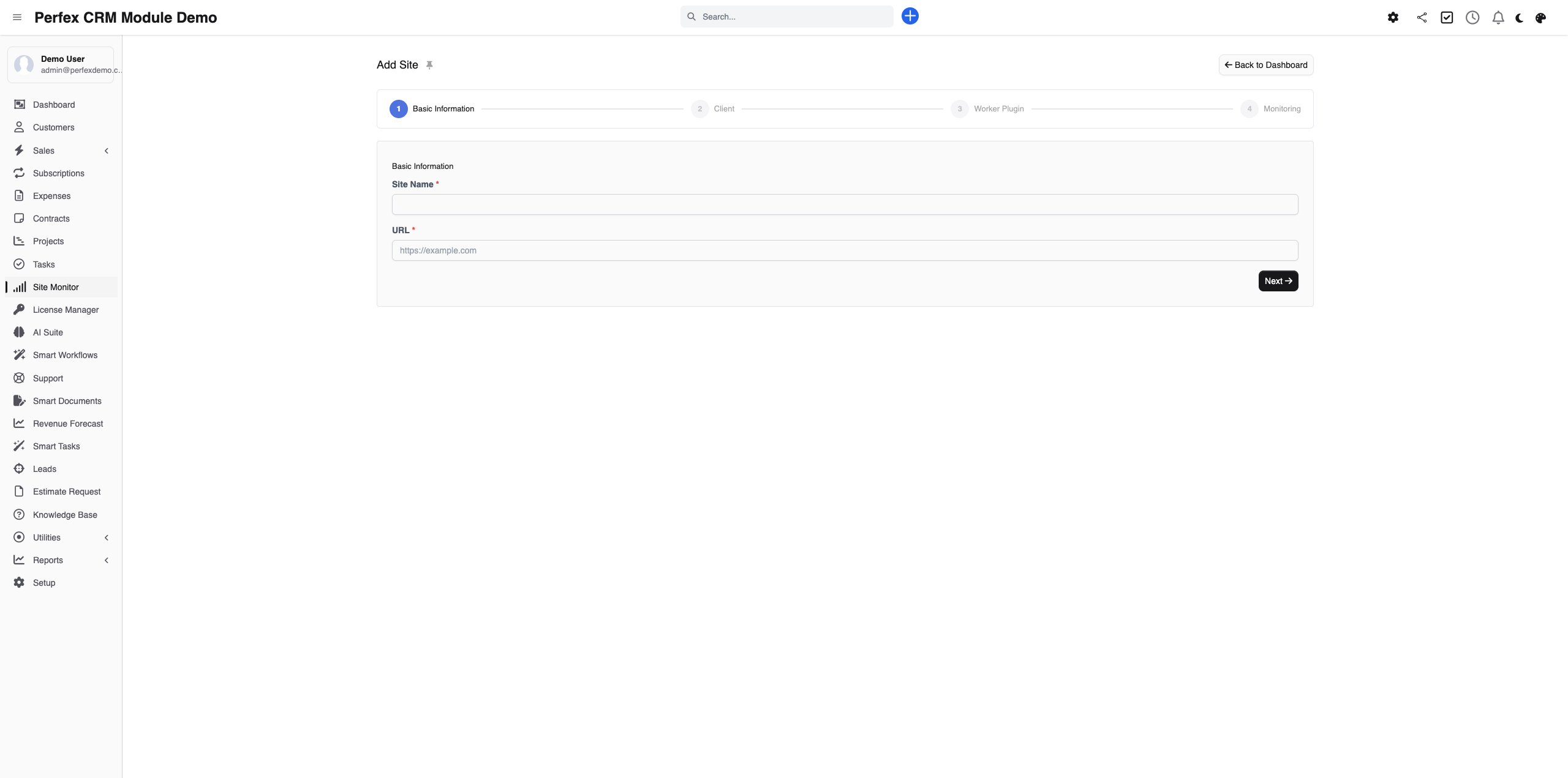Toggle the hamburger sidebar menu
1568x778 pixels.
17,17
